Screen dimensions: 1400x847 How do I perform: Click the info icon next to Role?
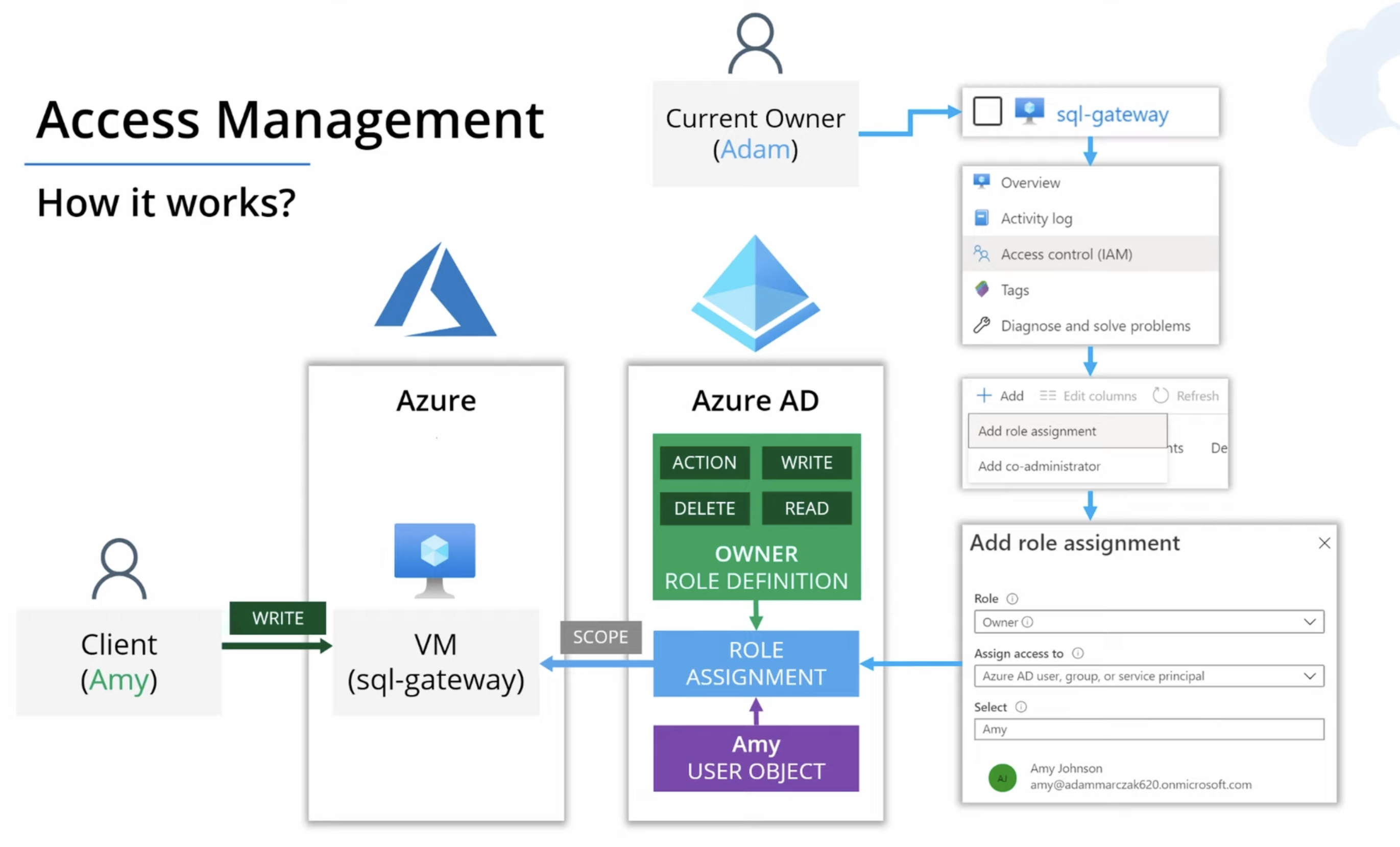1012,599
